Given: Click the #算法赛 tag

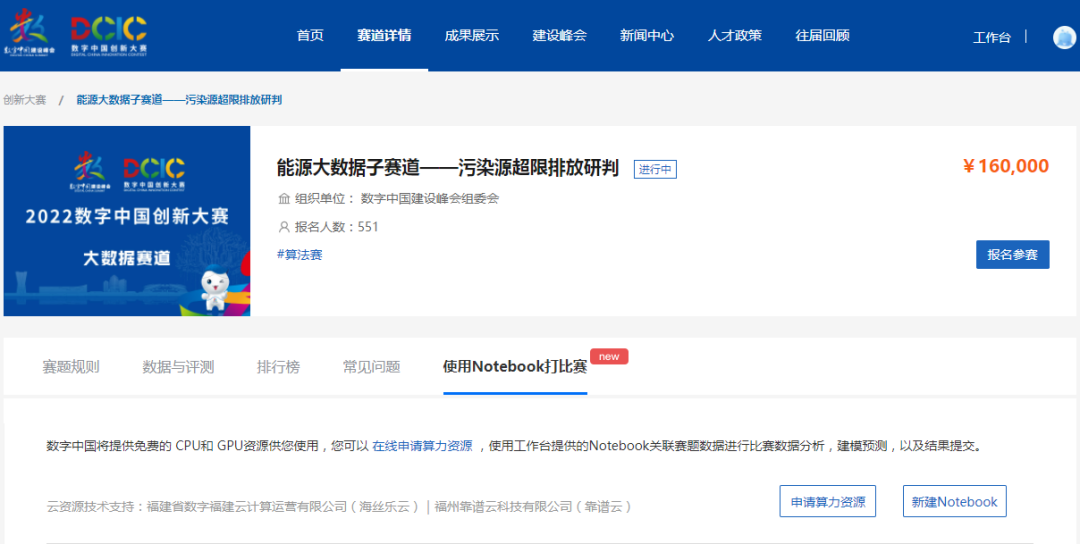Looking at the screenshot, I should [300, 255].
